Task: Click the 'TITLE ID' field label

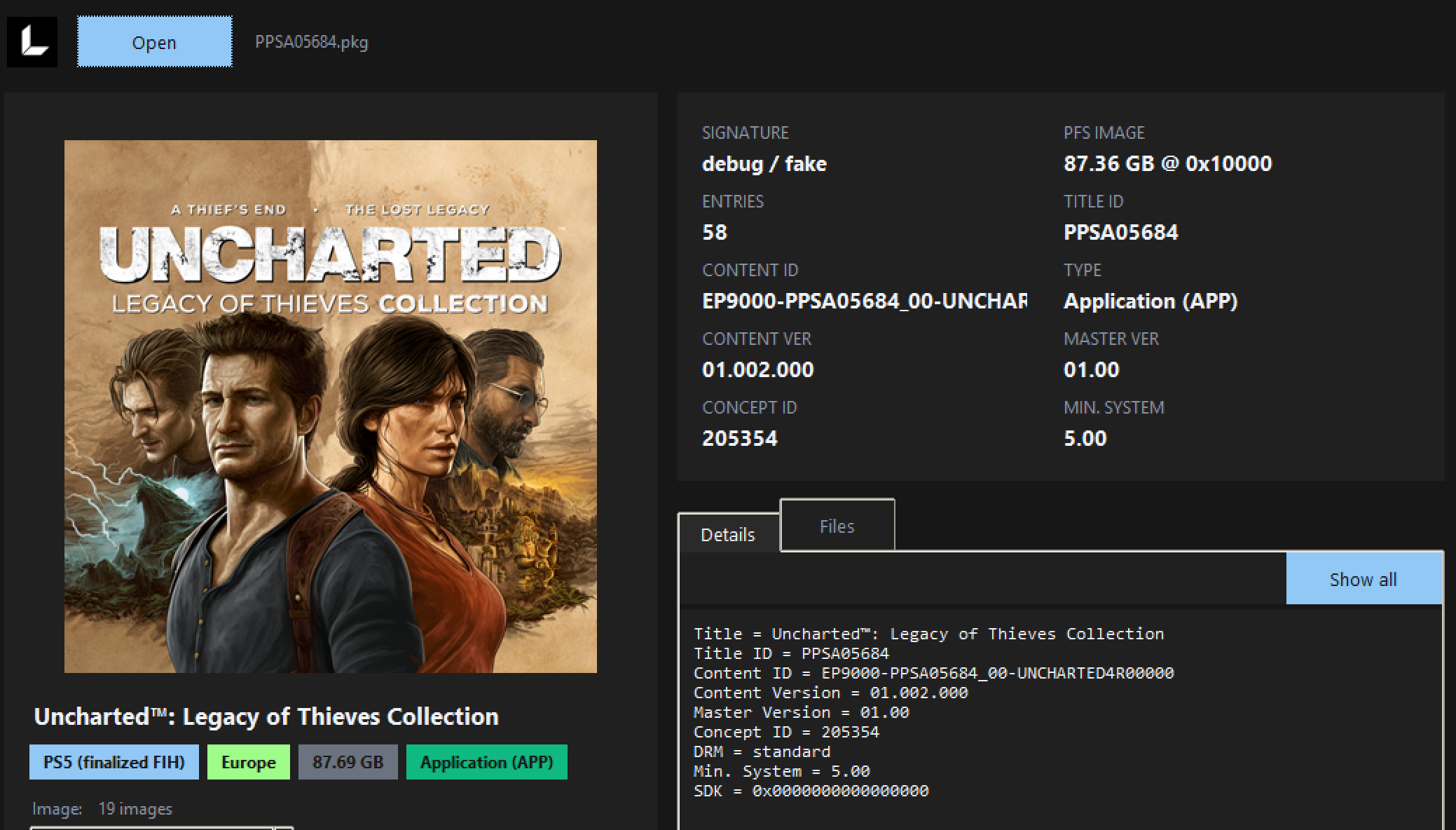Action: pyautogui.click(x=1094, y=201)
